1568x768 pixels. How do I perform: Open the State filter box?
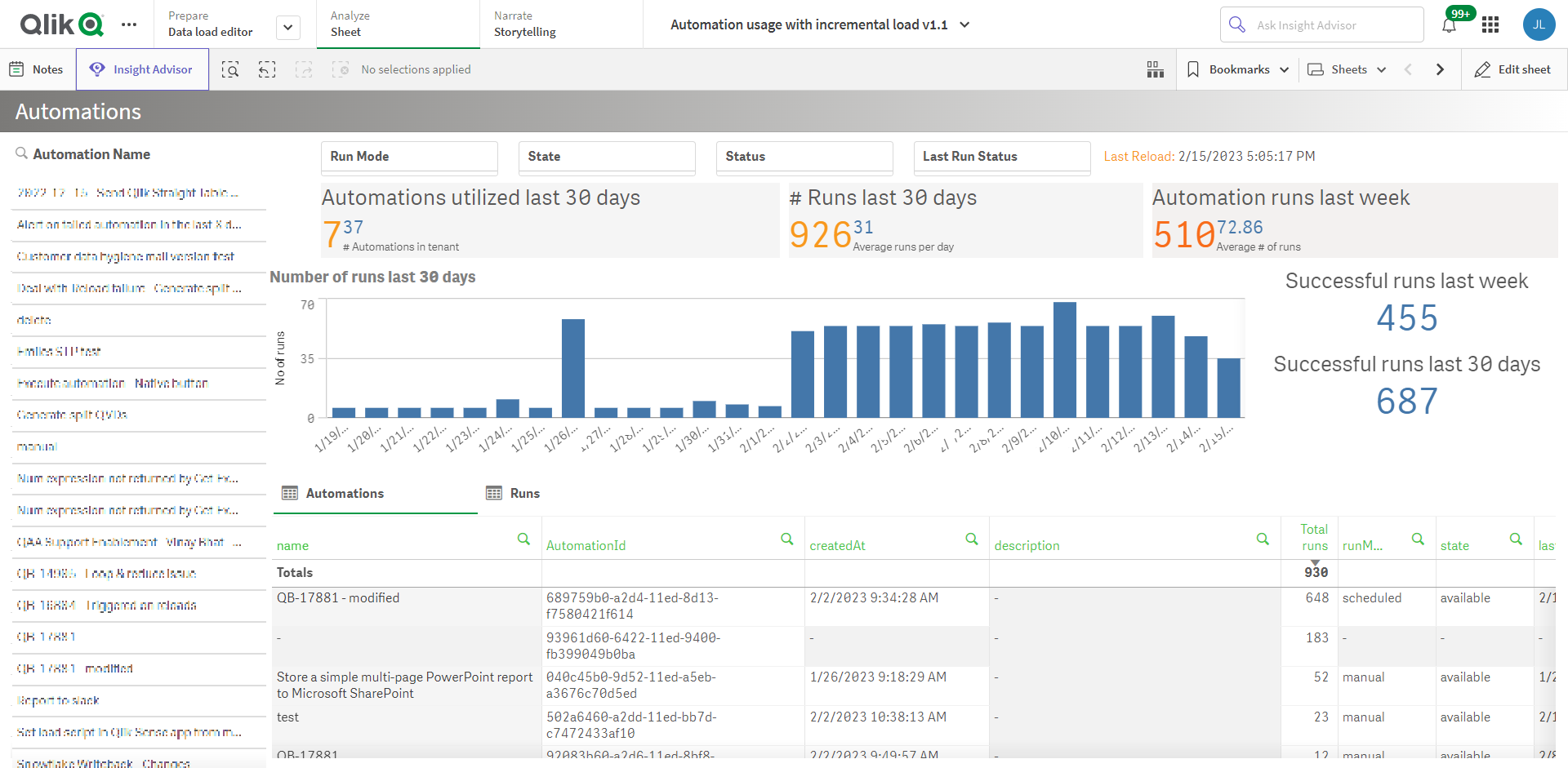pyautogui.click(x=607, y=157)
